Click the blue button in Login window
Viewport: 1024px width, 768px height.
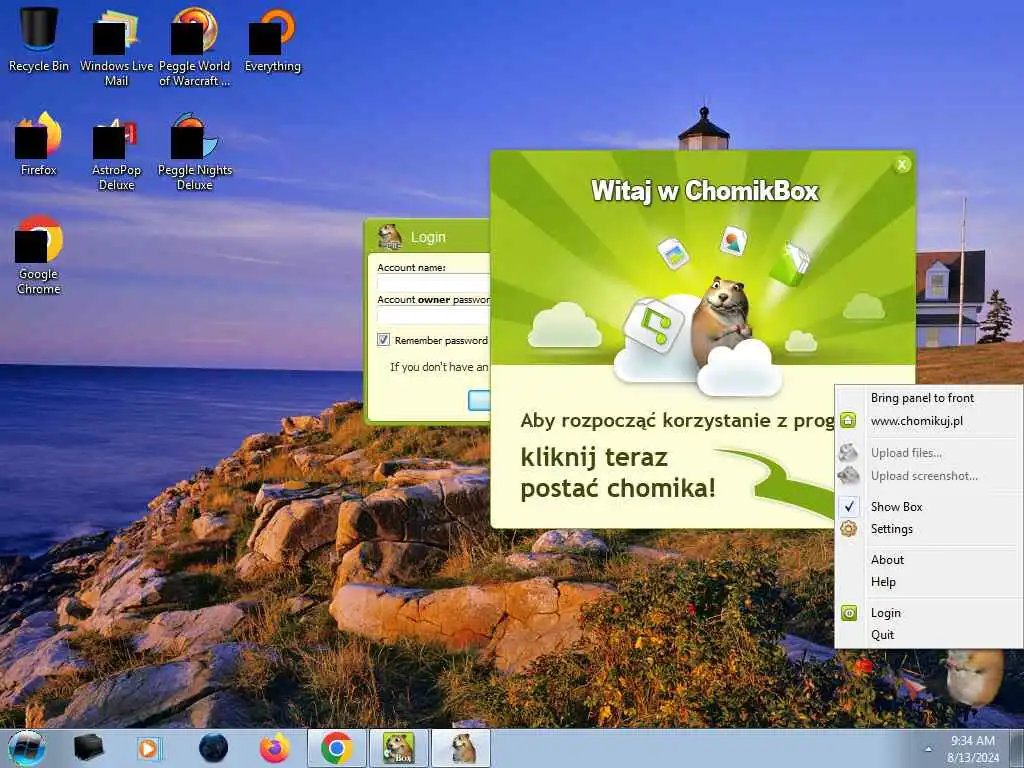coord(479,400)
